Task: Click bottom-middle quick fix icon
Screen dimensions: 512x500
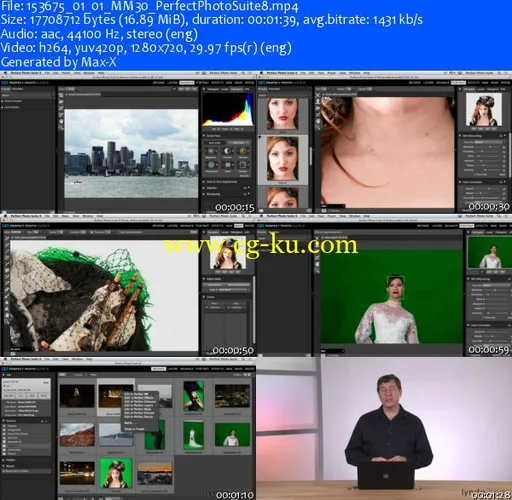Action: click(227, 165)
